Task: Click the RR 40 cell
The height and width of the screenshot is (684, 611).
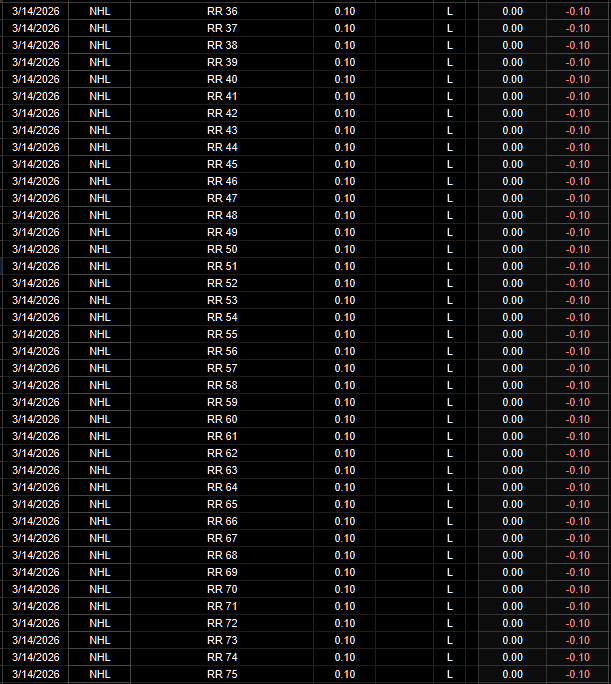Action: 222,79
